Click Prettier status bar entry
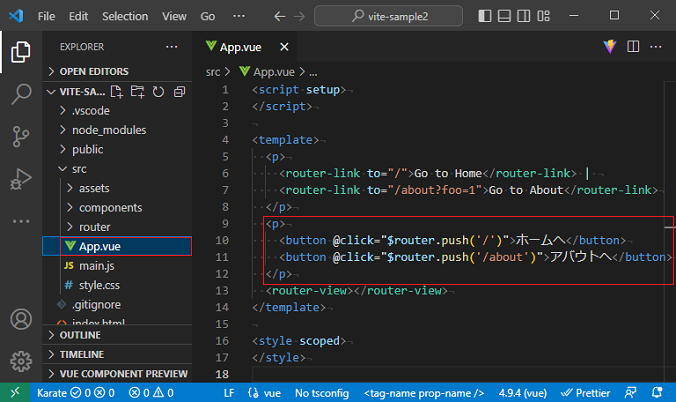The image size is (676, 402). [x=585, y=393]
